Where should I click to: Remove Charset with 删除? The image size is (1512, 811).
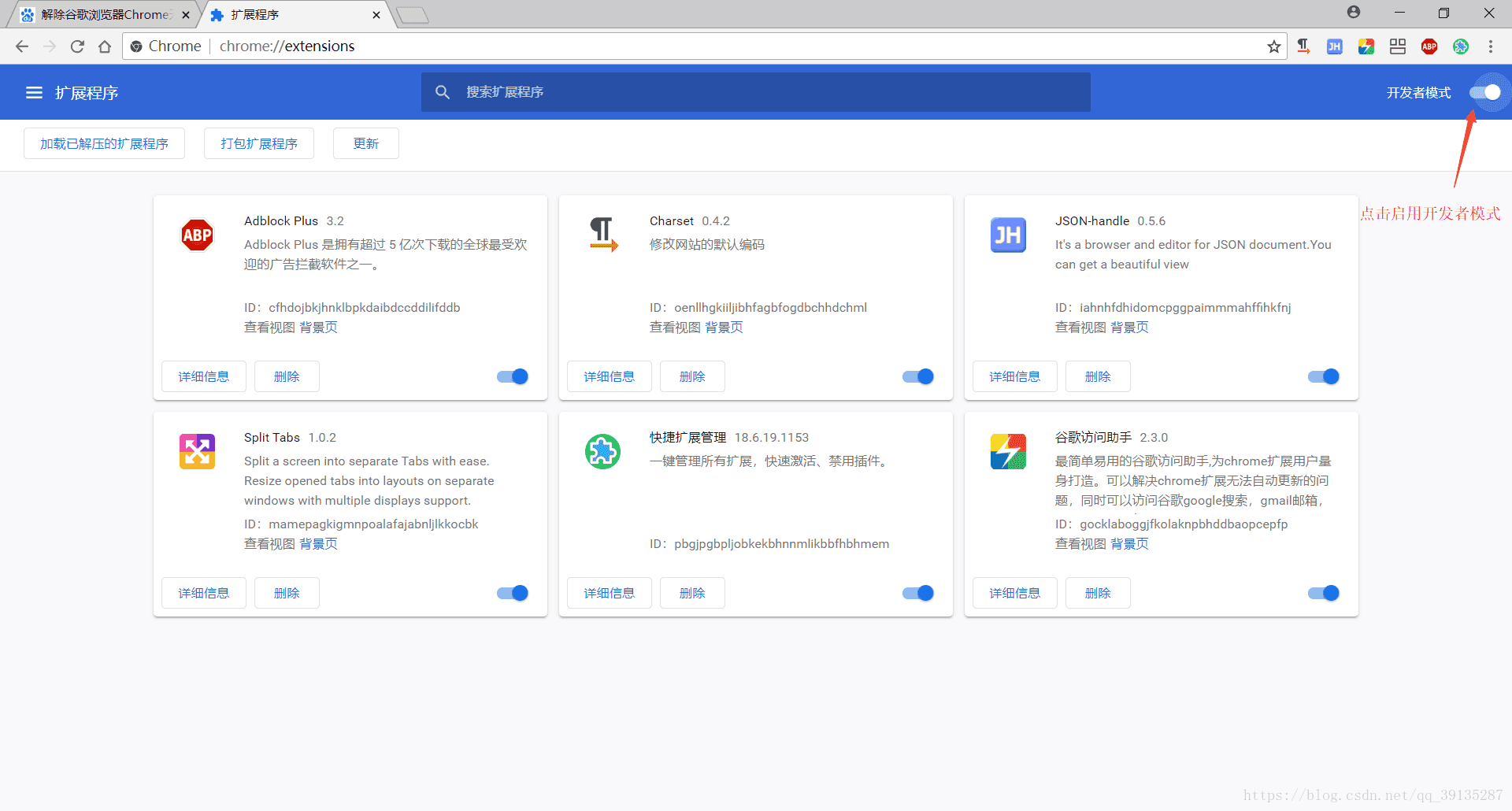[x=692, y=376]
